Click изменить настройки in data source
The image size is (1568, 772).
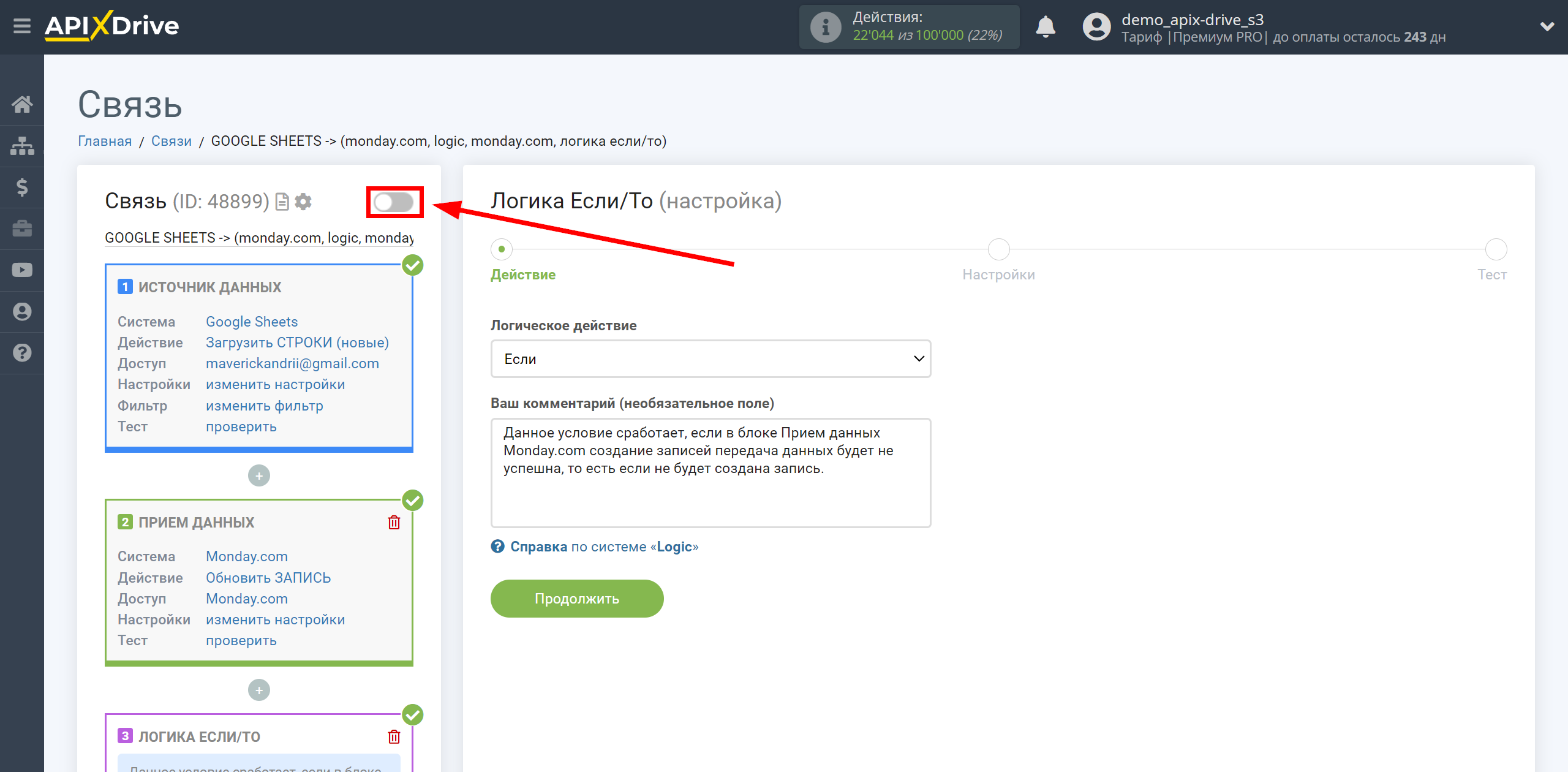[x=275, y=384]
